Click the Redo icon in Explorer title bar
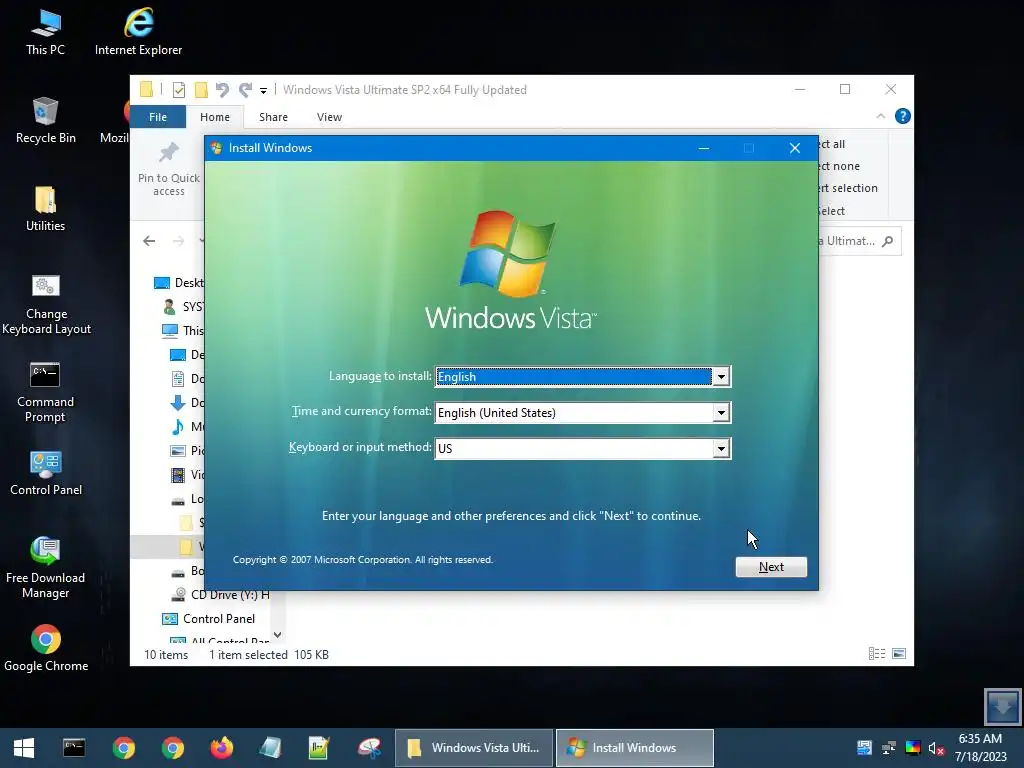Image resolution: width=1024 pixels, height=768 pixels. [245, 89]
